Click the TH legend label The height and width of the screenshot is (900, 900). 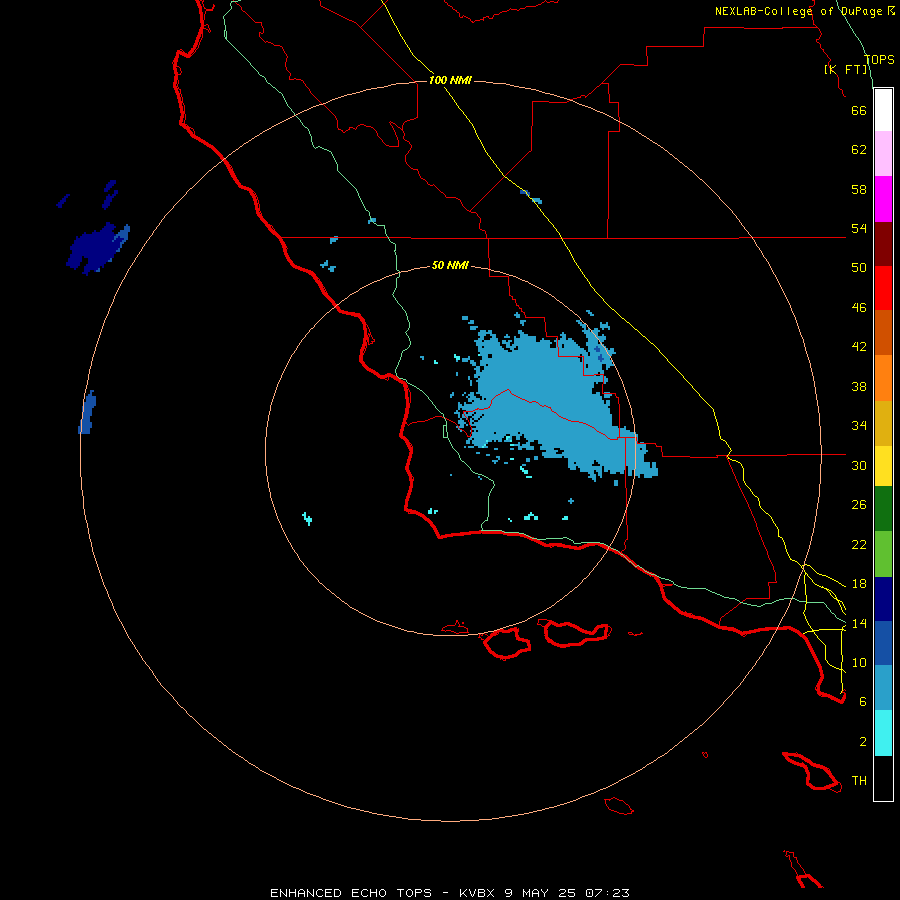click(859, 781)
